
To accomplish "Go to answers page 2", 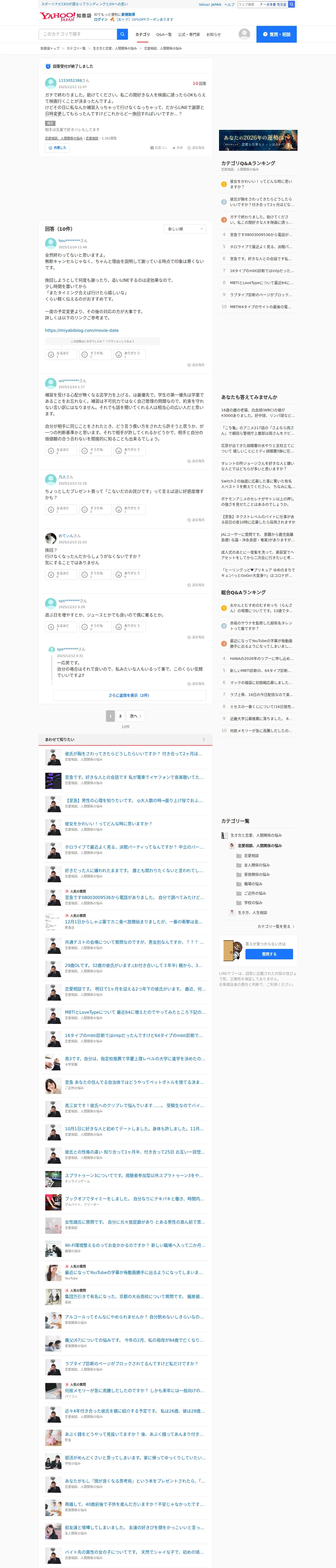I will pos(120,716).
